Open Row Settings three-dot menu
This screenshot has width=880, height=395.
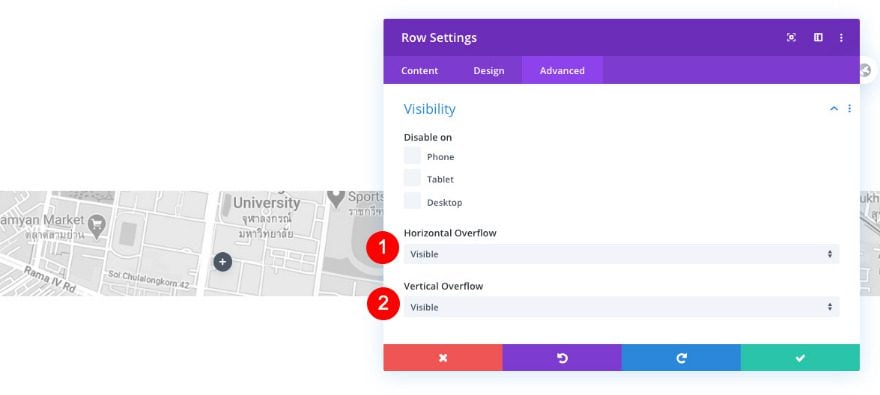(841, 38)
